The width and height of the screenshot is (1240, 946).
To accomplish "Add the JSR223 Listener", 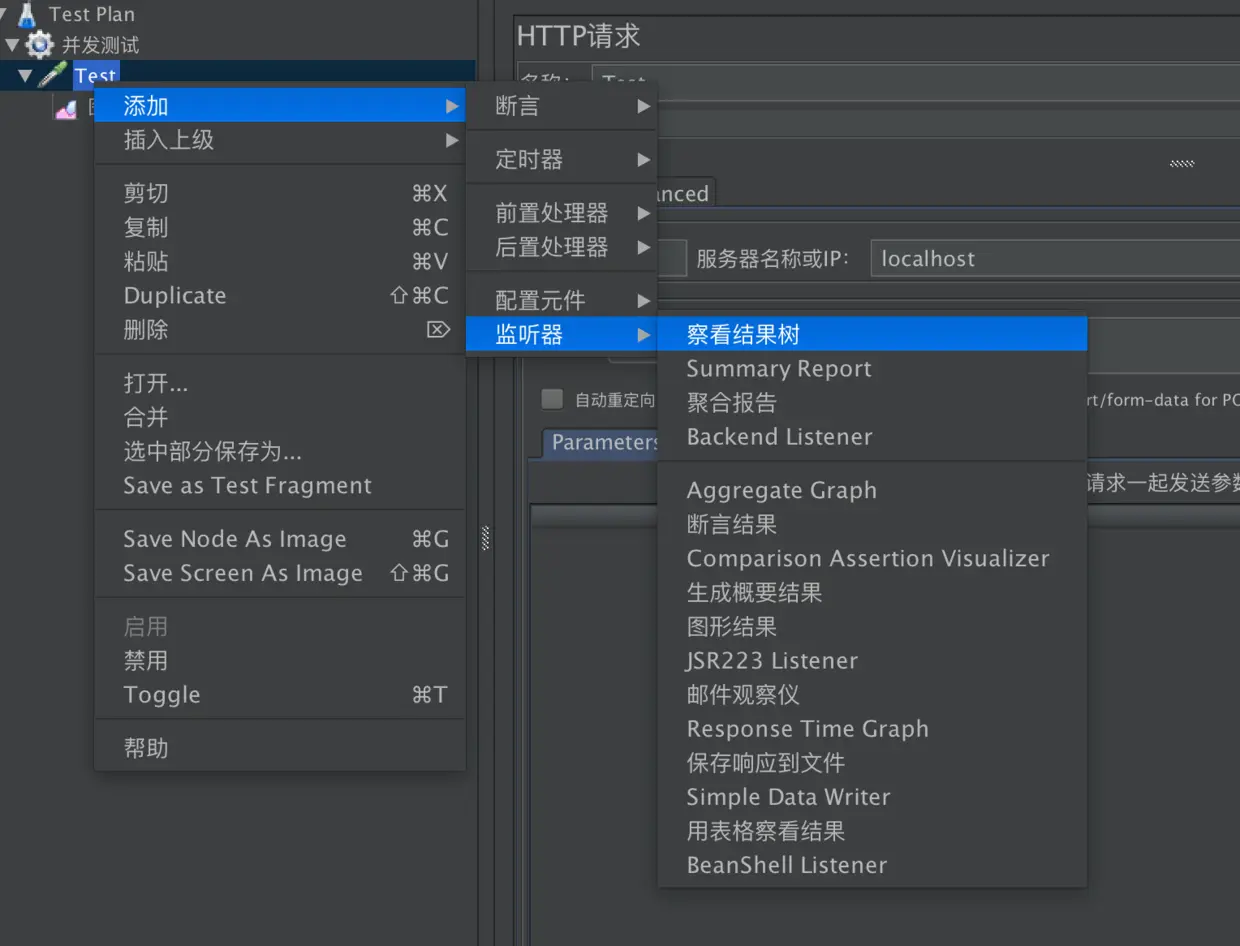I will coord(872,660).
